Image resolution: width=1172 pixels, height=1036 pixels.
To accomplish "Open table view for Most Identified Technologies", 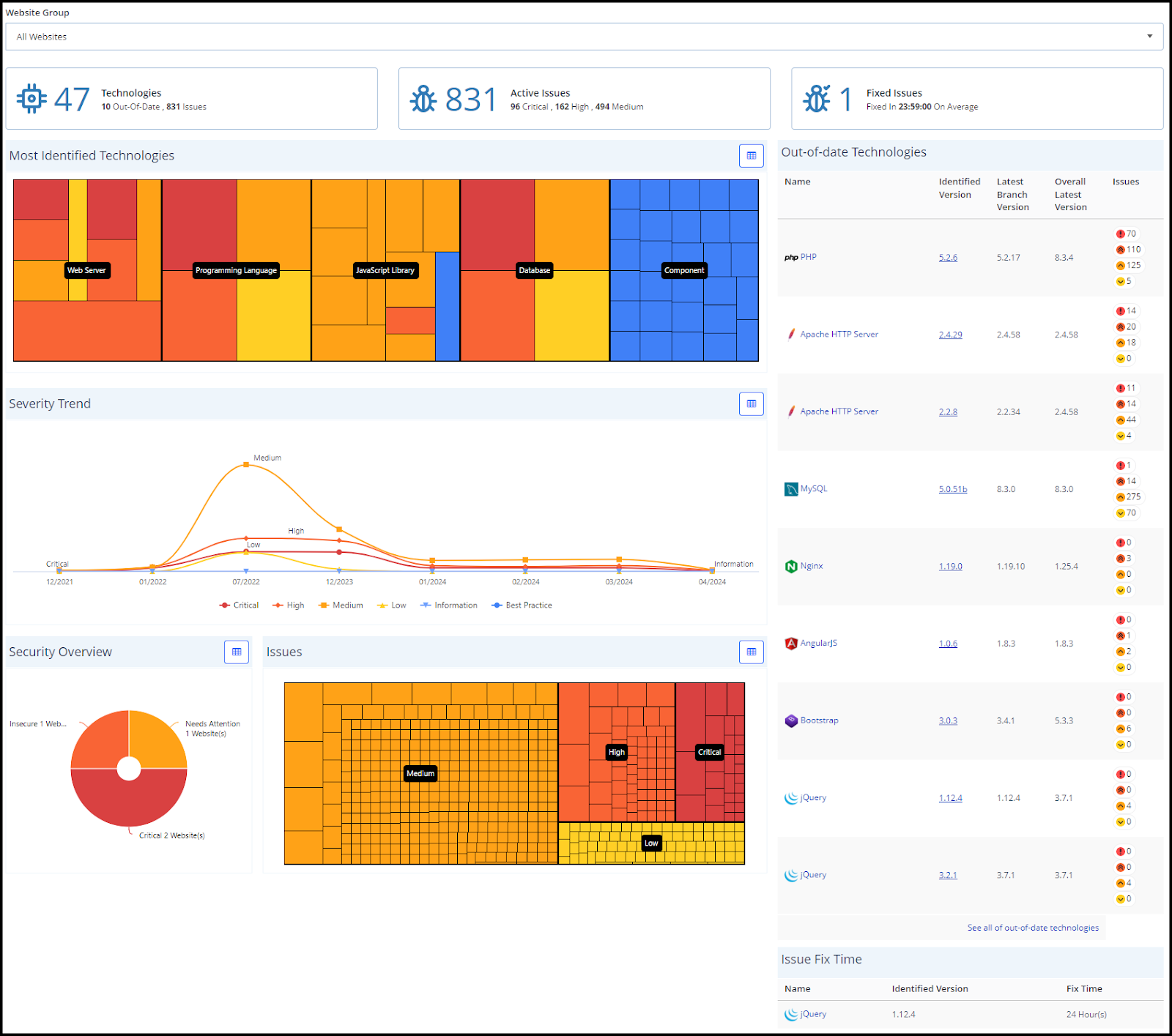I will [x=751, y=155].
